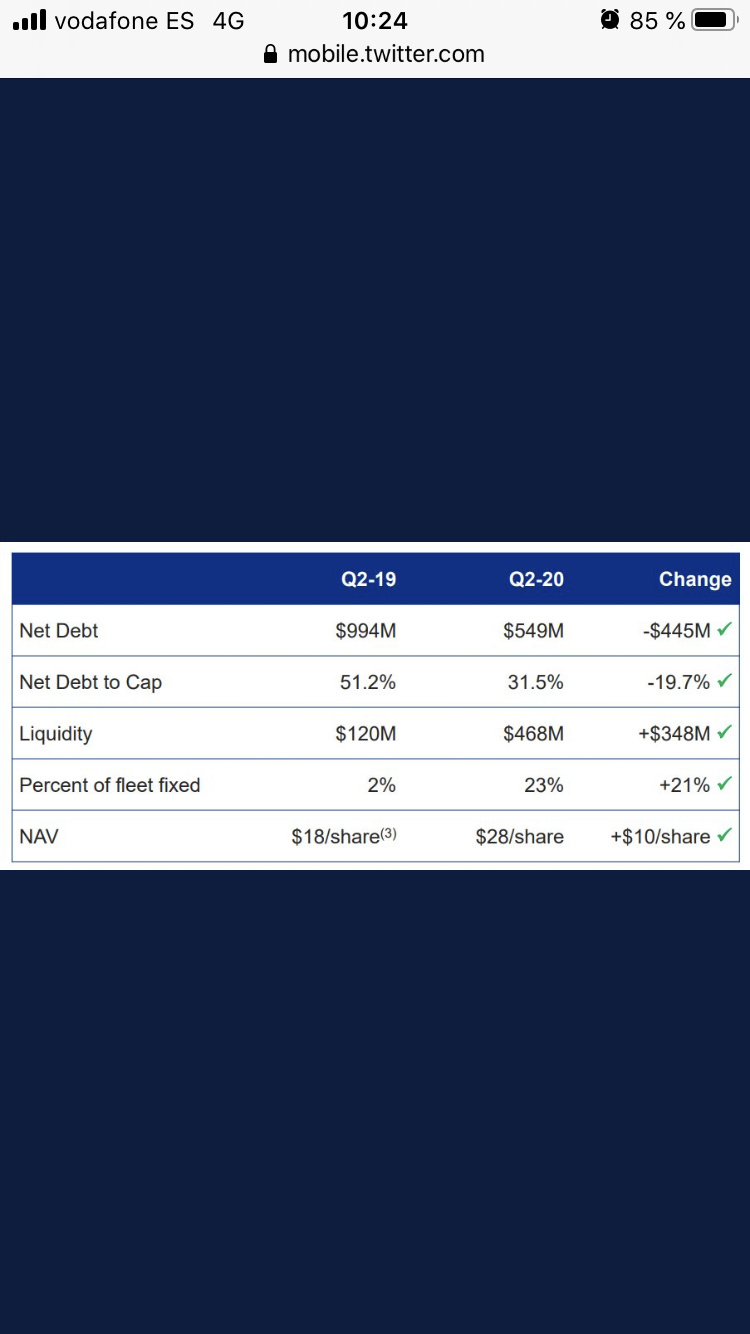Tap the cellular signal strength bars
750x1334 pixels.
pyautogui.click(x=30, y=20)
